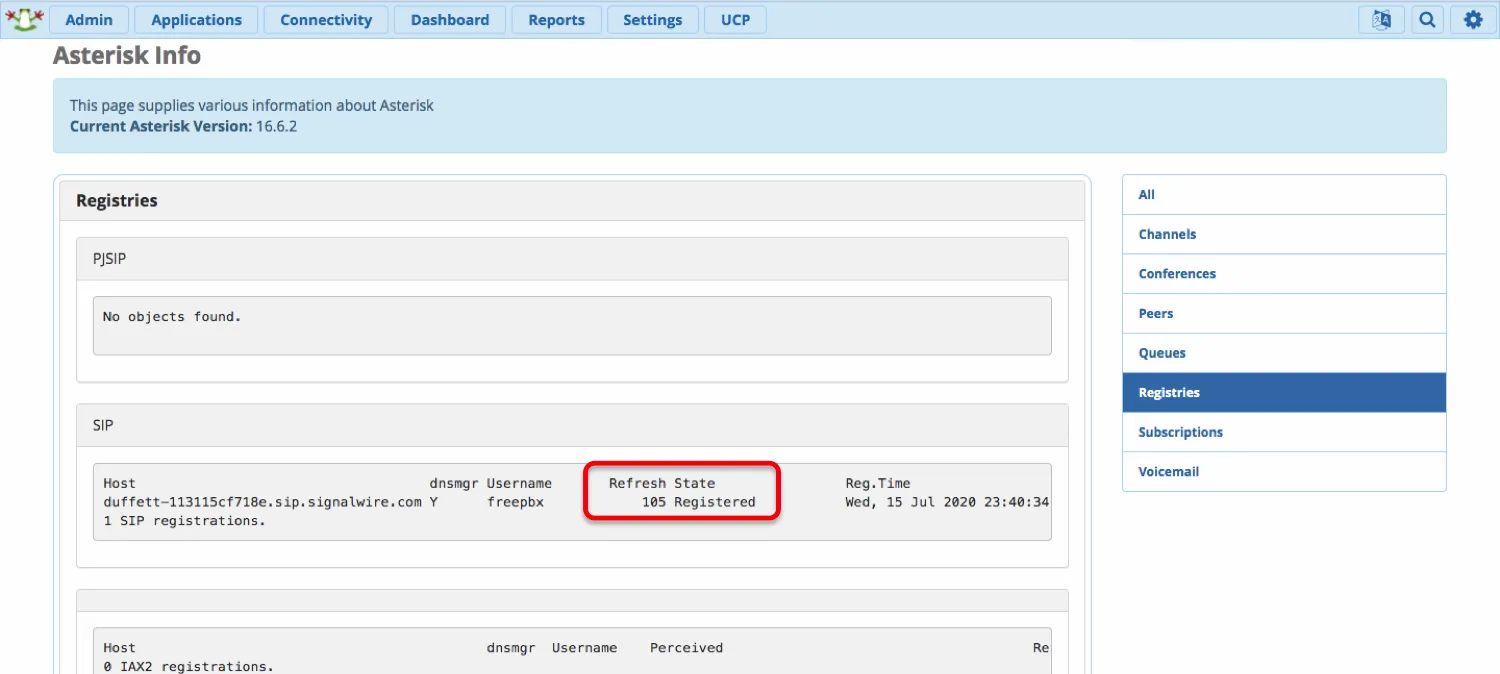
Task: View the Subscriptions report
Action: (x=1180, y=431)
